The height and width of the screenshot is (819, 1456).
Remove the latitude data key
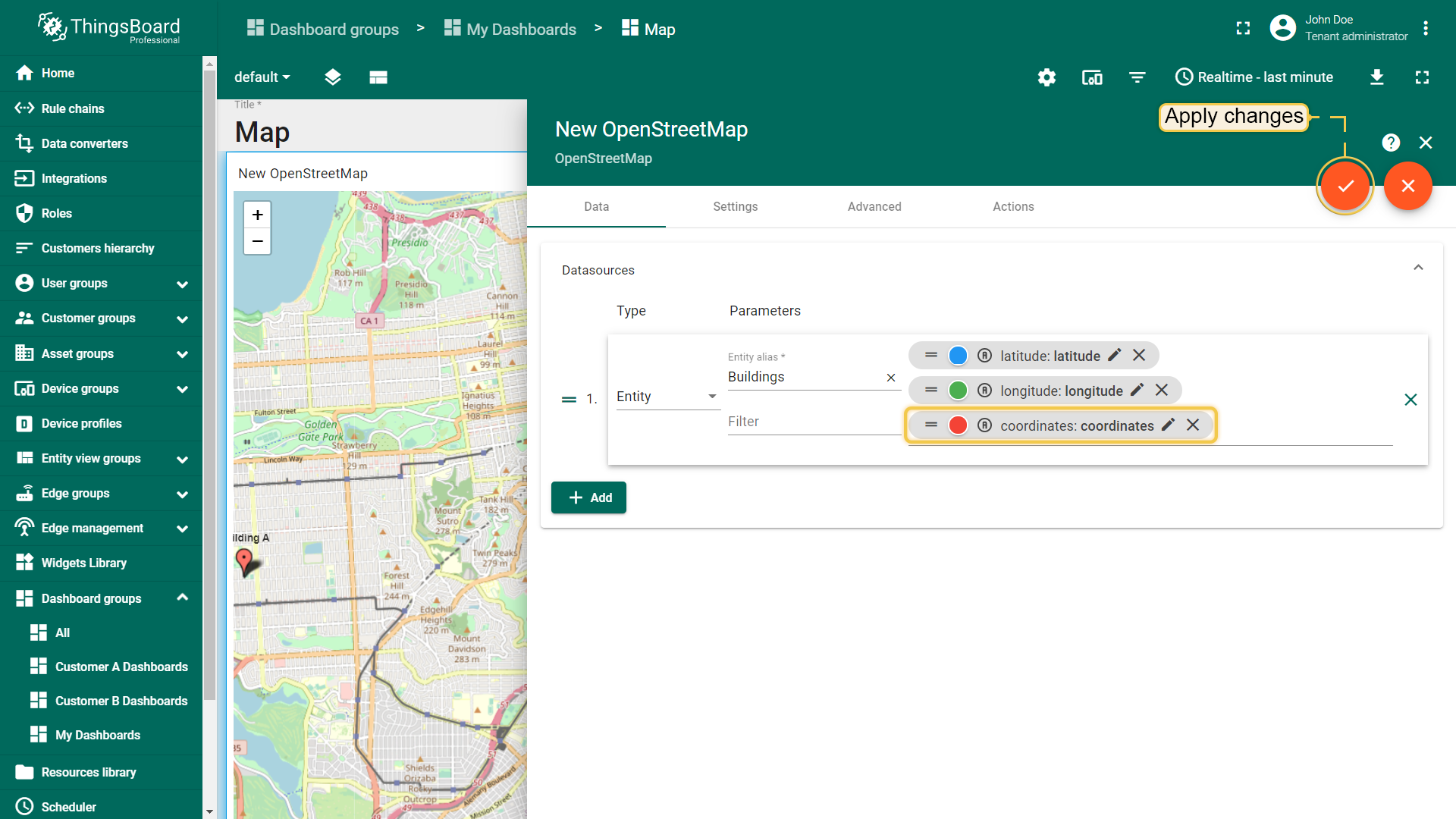(1139, 355)
